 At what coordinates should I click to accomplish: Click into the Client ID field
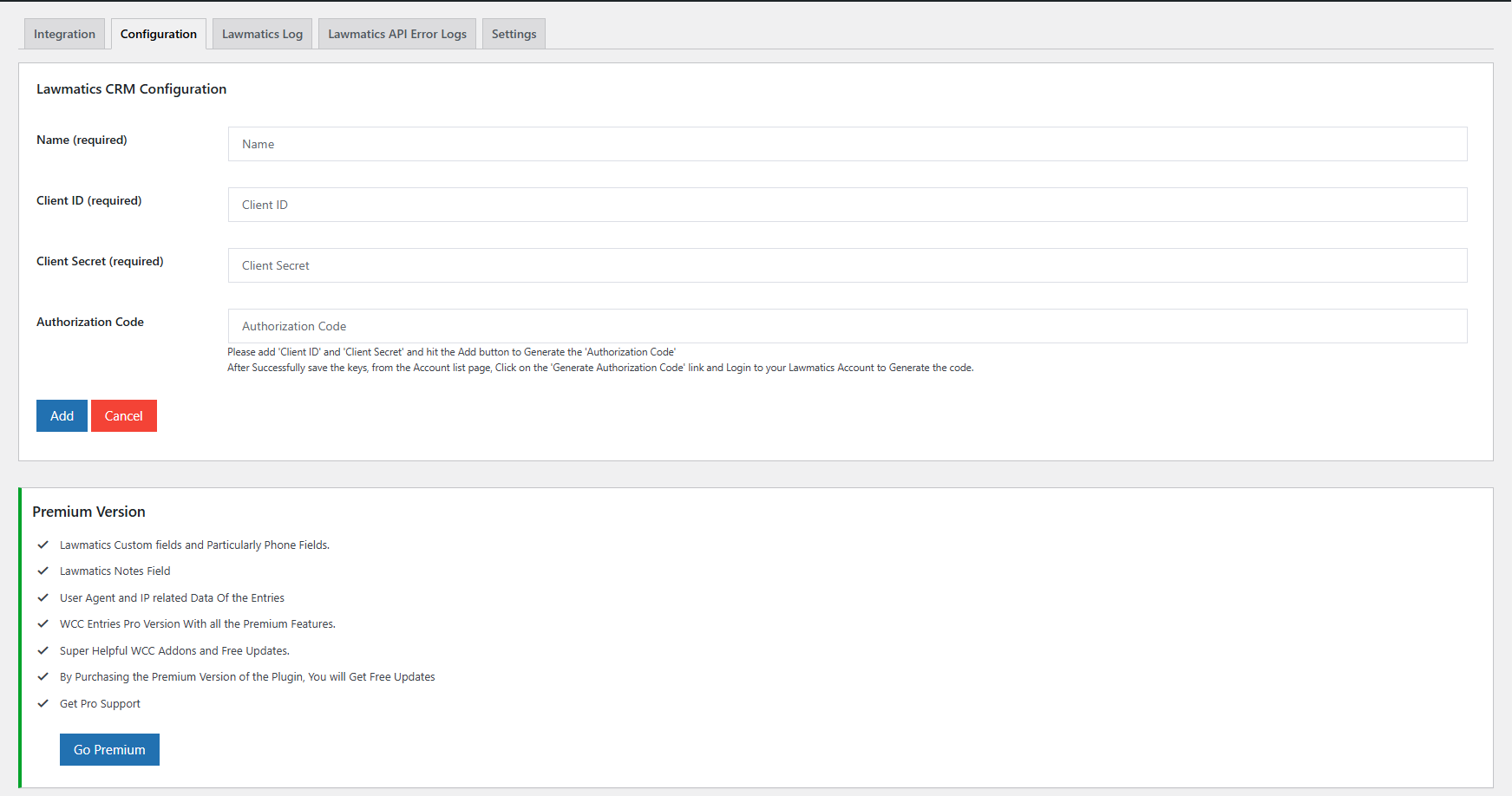848,205
